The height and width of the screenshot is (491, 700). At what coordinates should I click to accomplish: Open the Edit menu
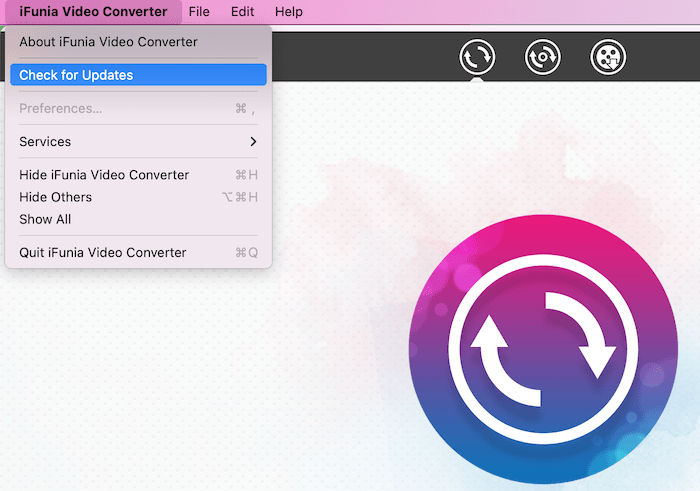pos(242,12)
